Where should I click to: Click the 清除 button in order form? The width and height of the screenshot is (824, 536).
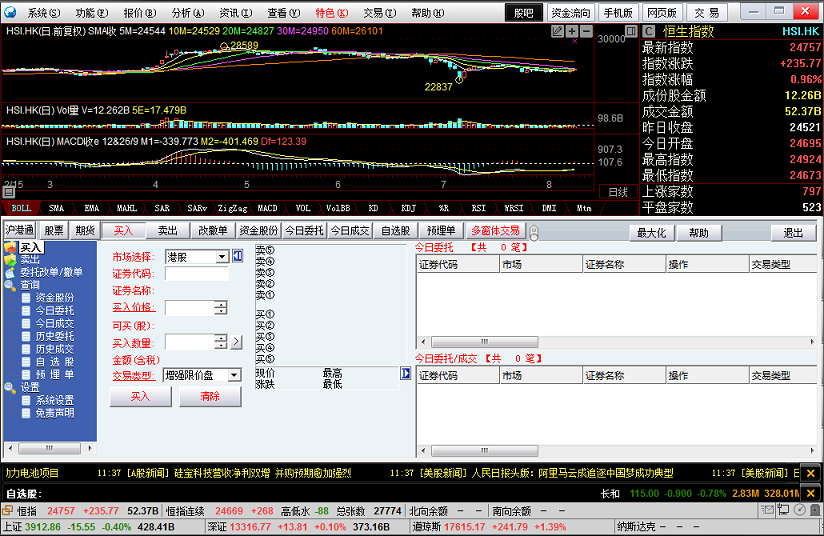click(210, 396)
